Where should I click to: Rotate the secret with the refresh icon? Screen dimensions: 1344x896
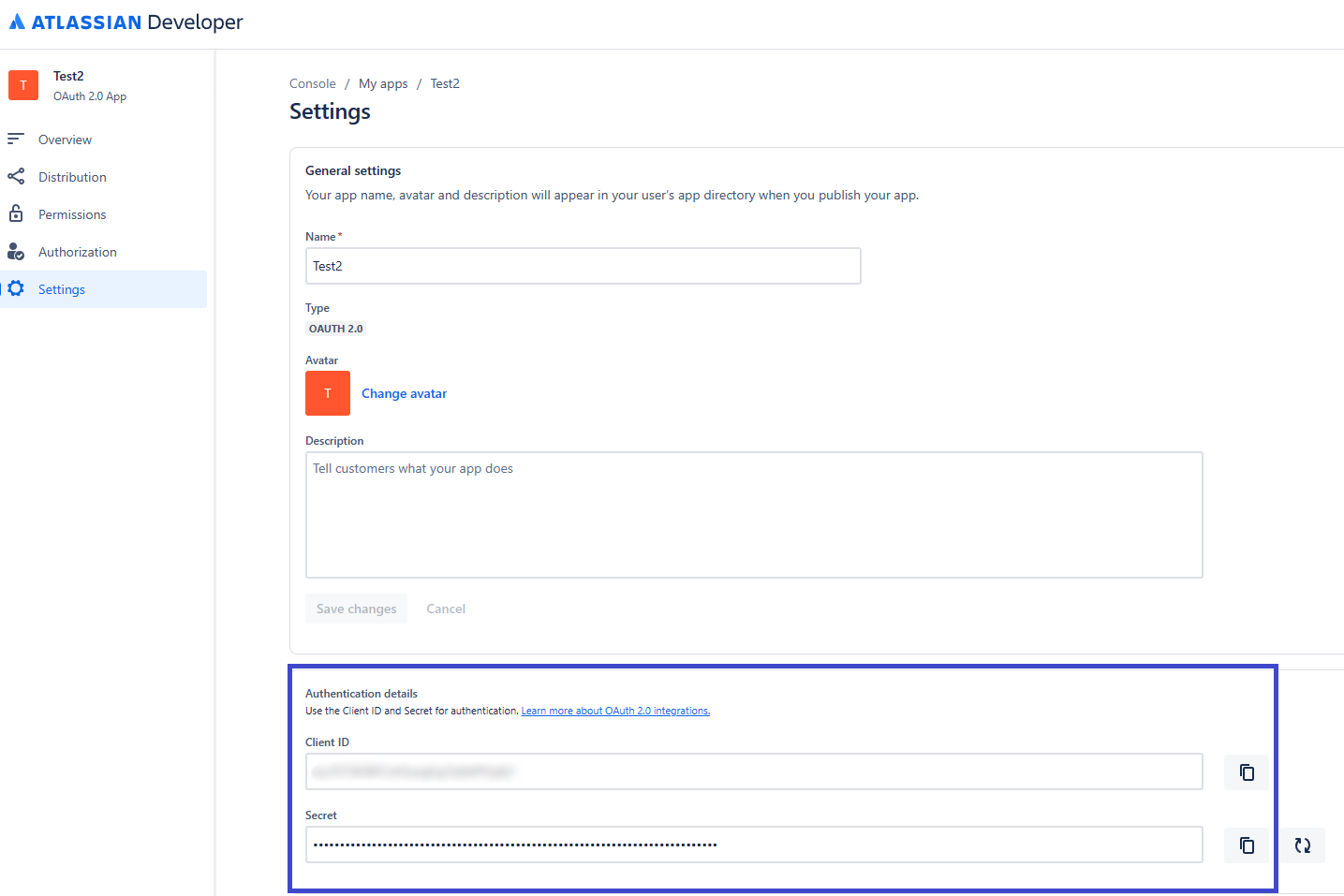[1302, 845]
